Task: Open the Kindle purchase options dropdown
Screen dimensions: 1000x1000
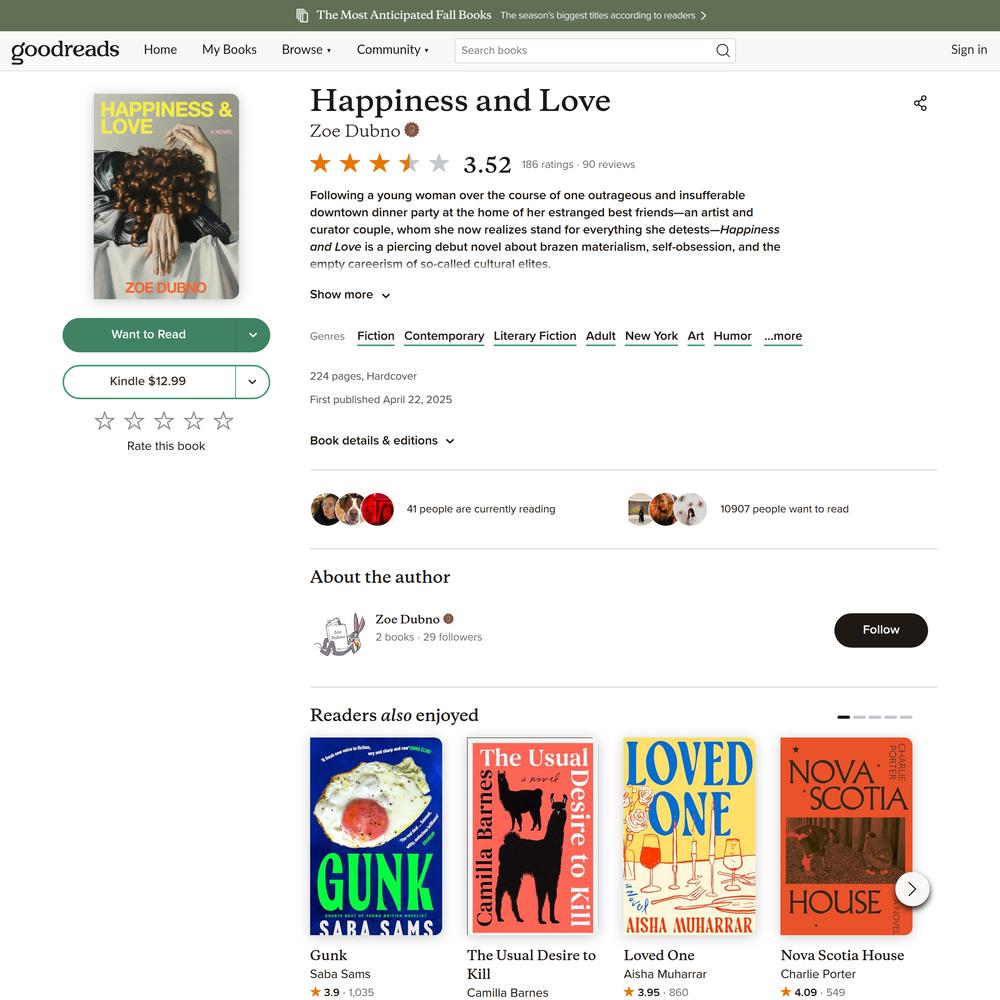Action: point(253,381)
